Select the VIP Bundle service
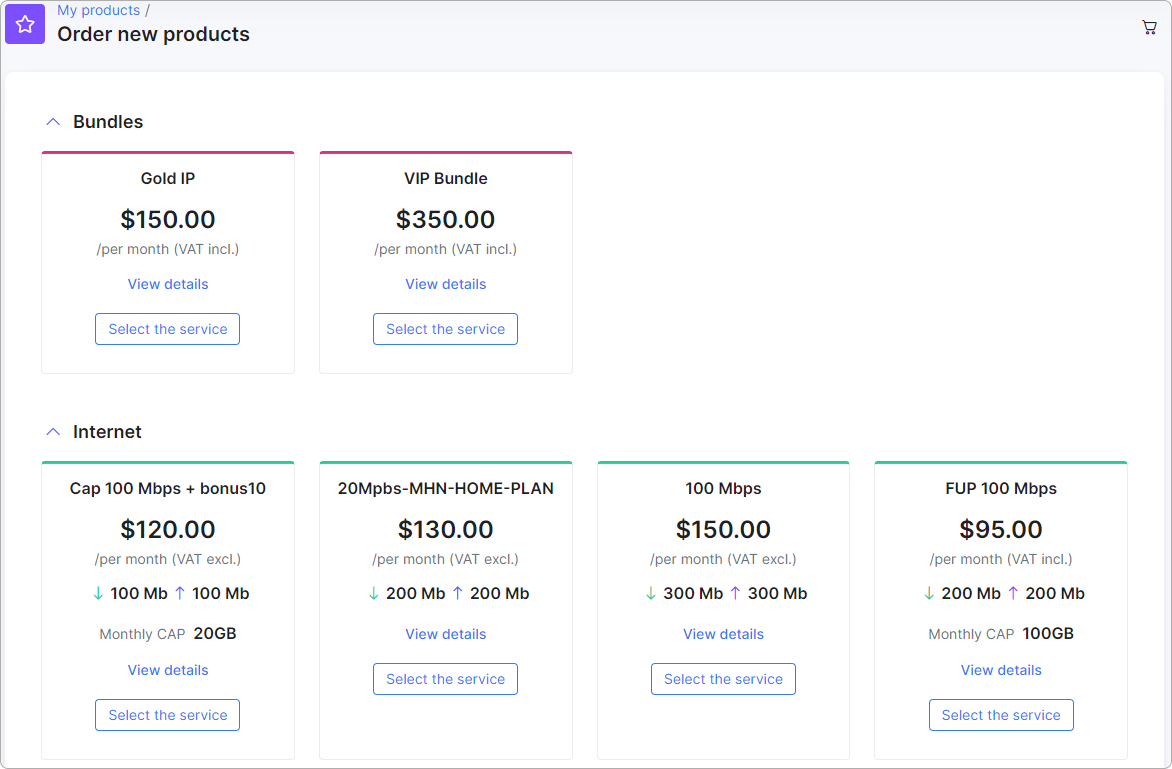This screenshot has width=1172, height=769. (x=445, y=329)
